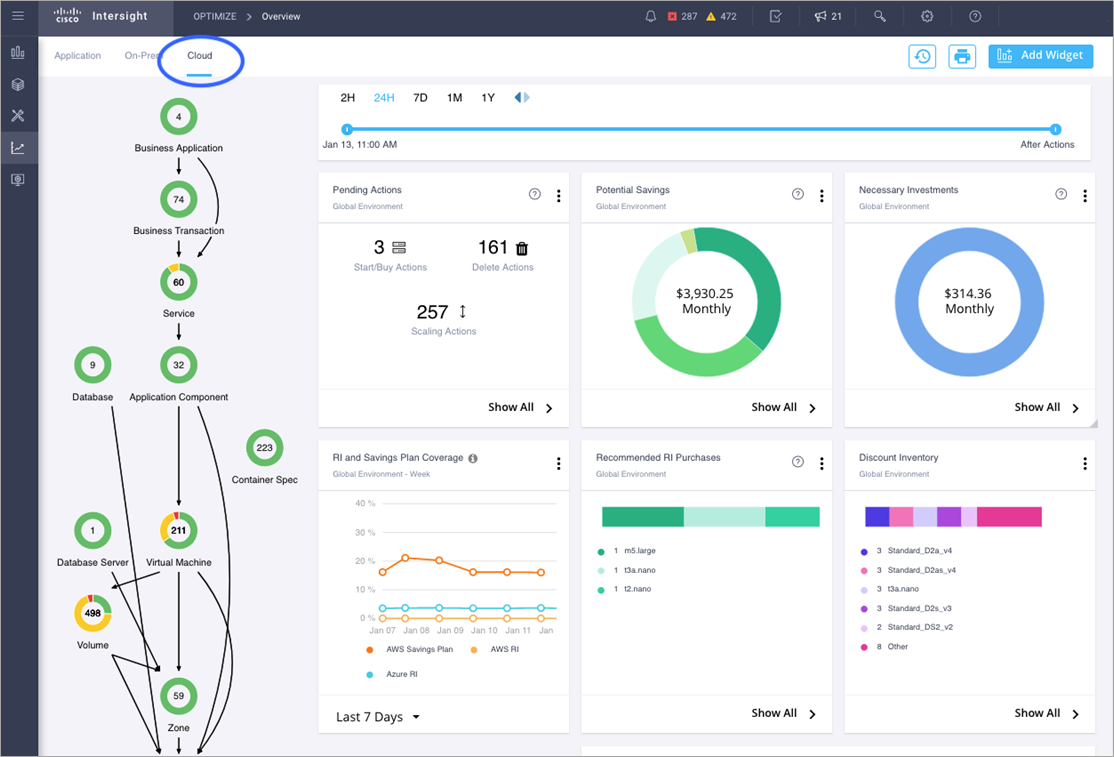Open the hamburger navigation menu
This screenshot has height=757, width=1114.
pos(18,16)
